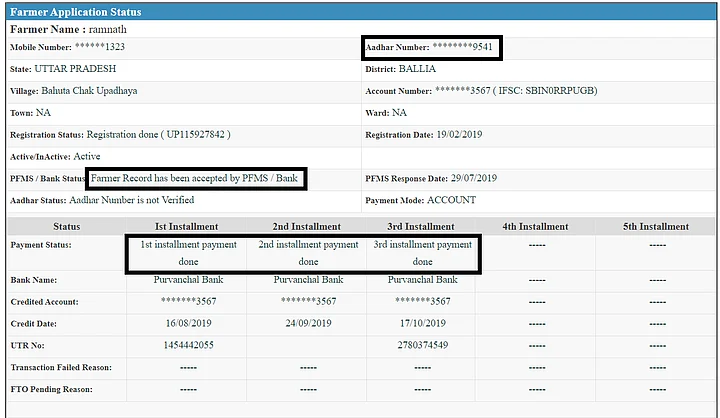Click the 5th Installment column header

pyautogui.click(x=656, y=226)
